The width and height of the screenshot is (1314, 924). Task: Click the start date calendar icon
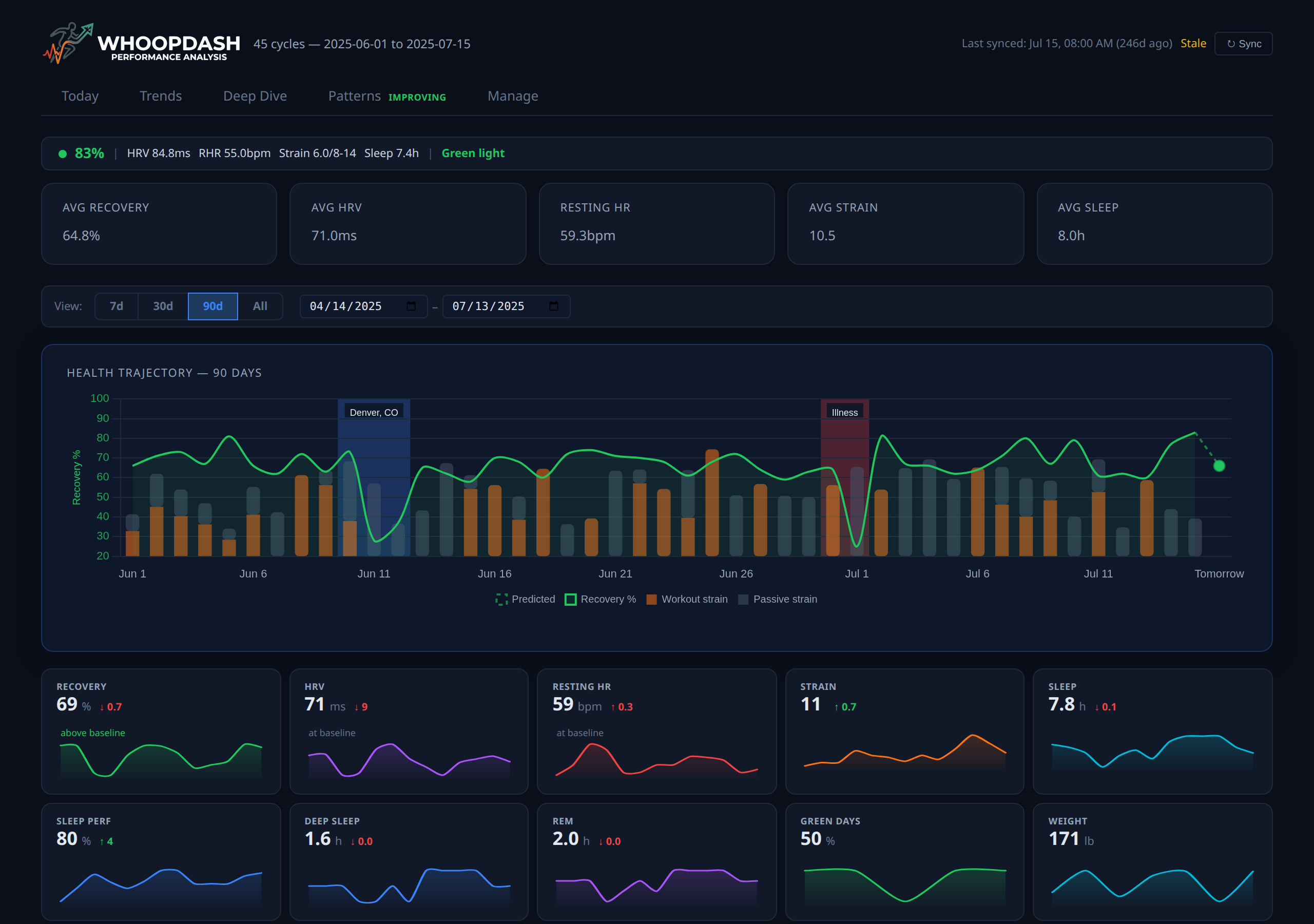(x=412, y=306)
